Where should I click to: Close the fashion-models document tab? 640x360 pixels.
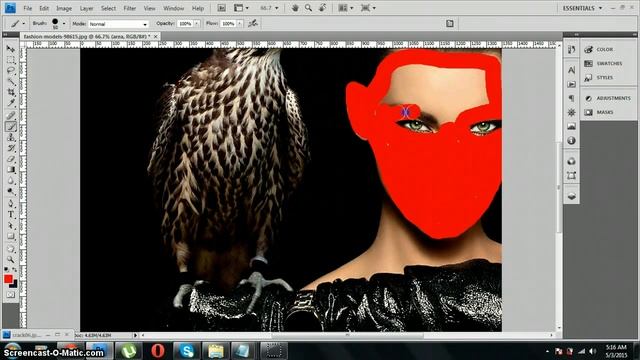click(156, 36)
